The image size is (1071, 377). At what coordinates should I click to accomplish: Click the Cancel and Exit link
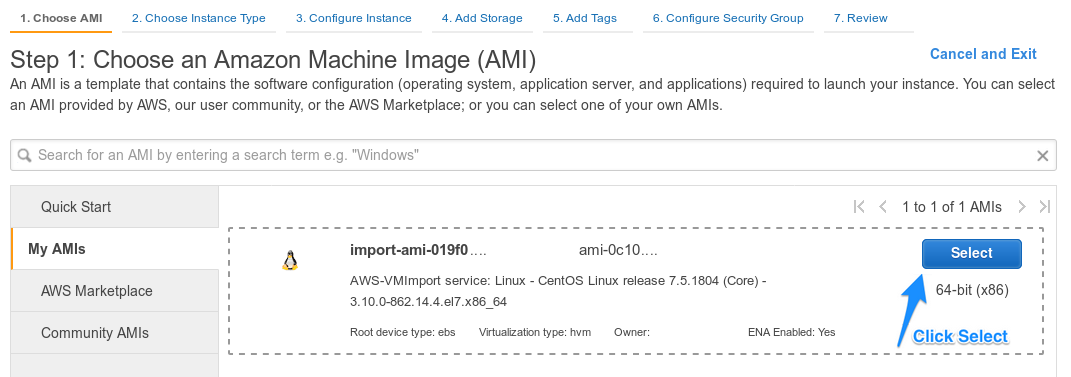pos(983,54)
